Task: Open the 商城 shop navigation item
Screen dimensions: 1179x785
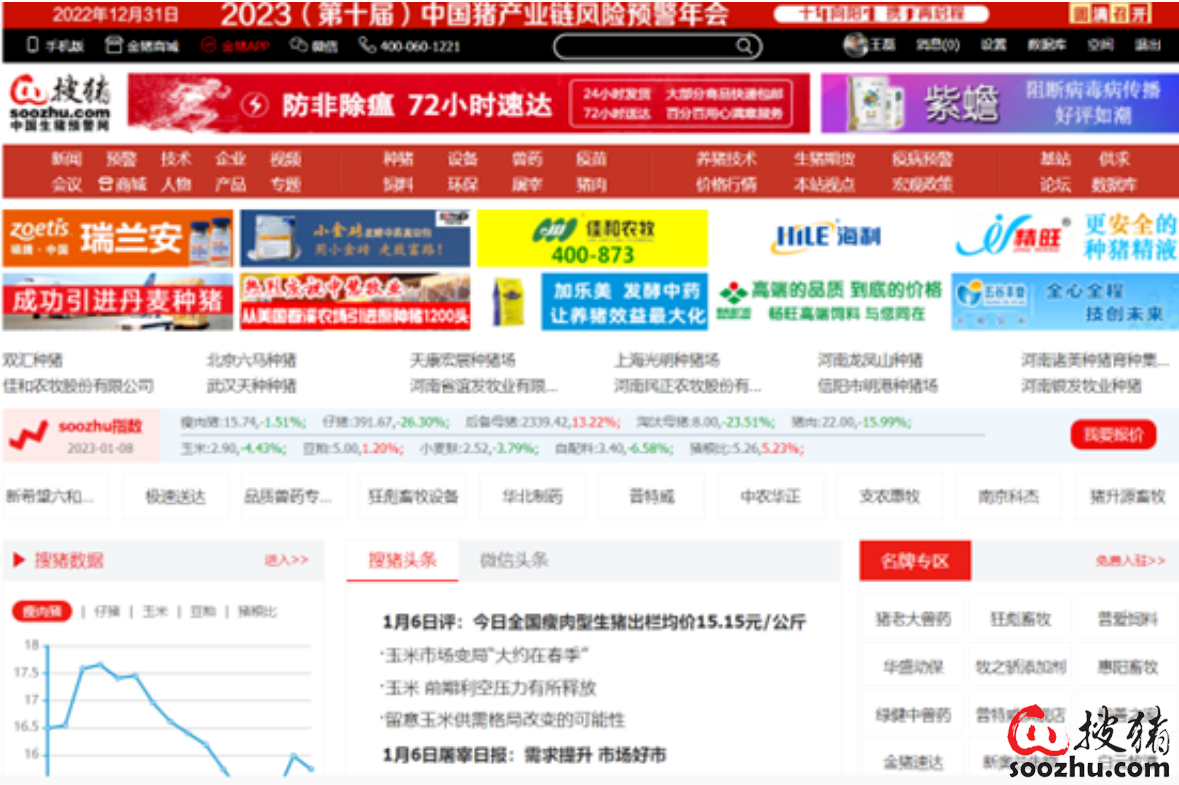Action: click(x=123, y=184)
